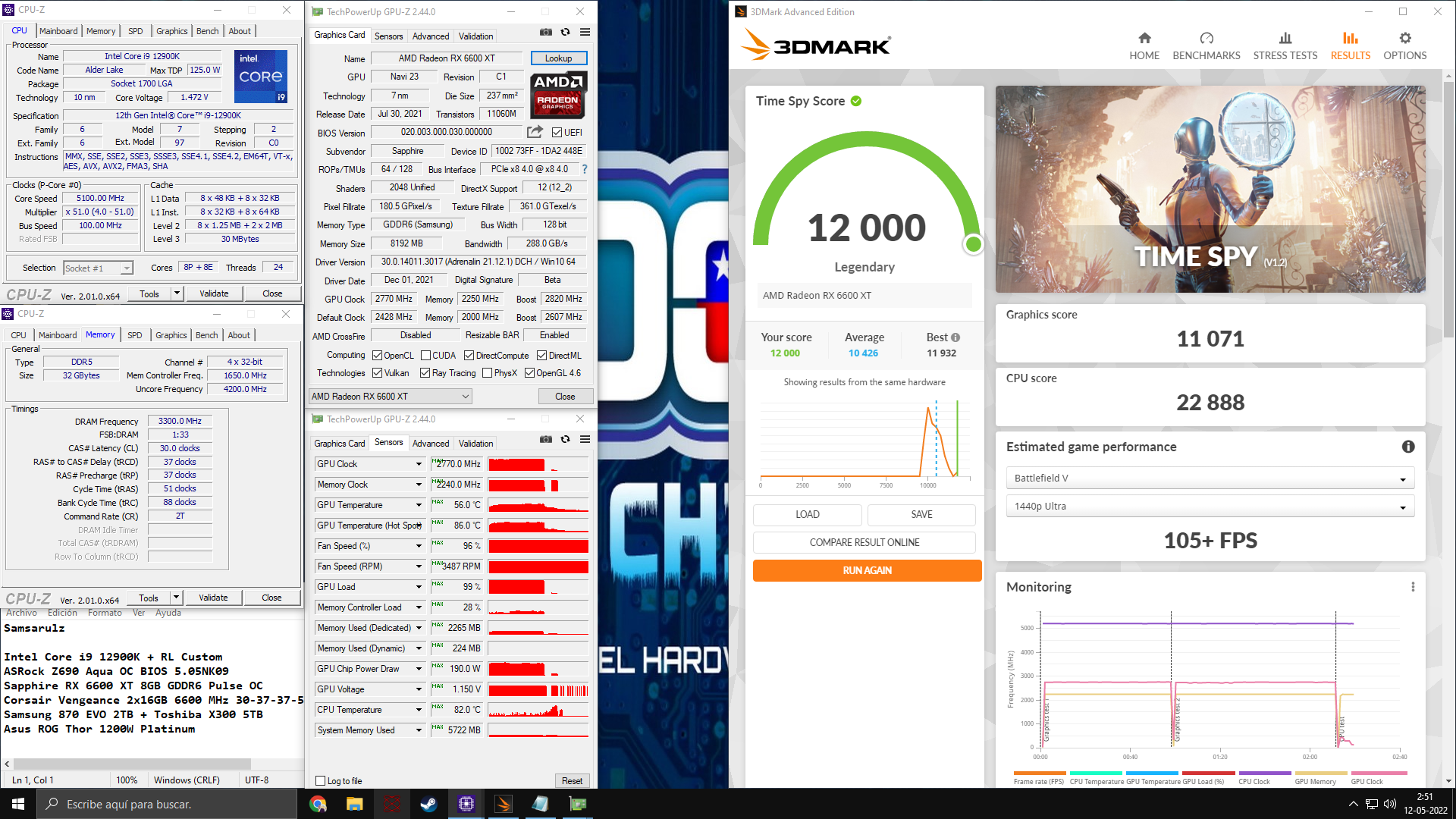This screenshot has width=1456, height=819.
Task: Open 3DMark Benchmarks icon
Action: (1207, 38)
